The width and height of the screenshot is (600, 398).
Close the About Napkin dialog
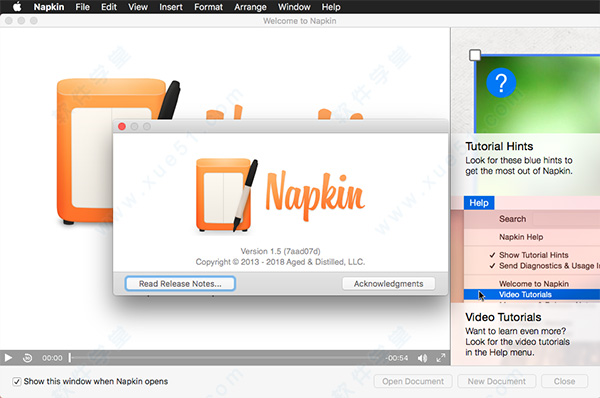(122, 126)
